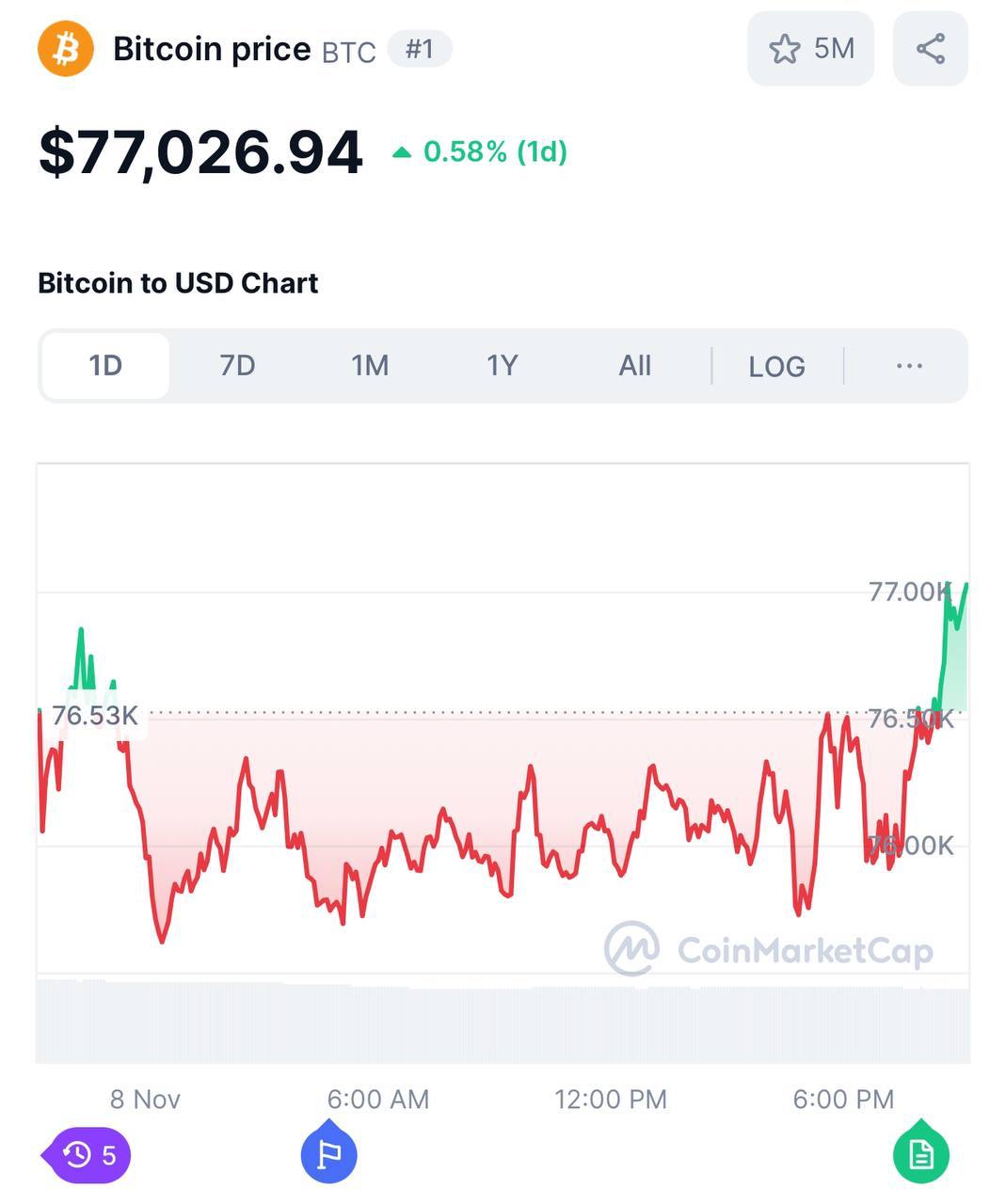Viewport: 1006px width, 1204px height.
Task: Open the green document news marker
Action: (920, 1153)
